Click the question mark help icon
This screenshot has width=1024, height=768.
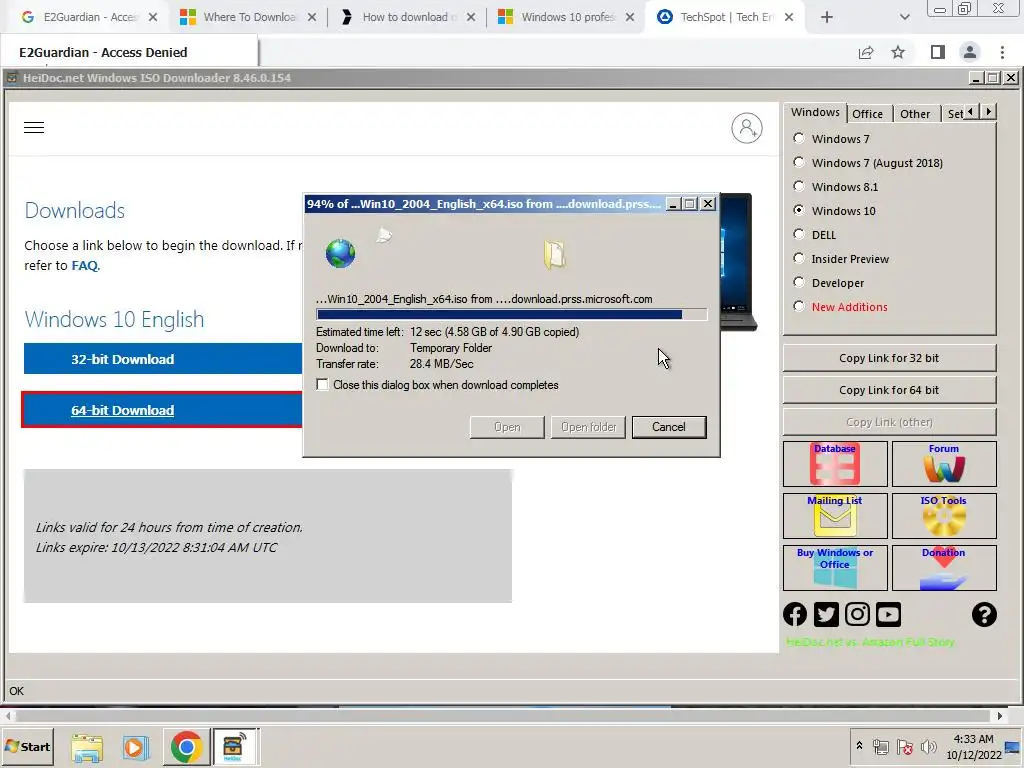(984, 615)
